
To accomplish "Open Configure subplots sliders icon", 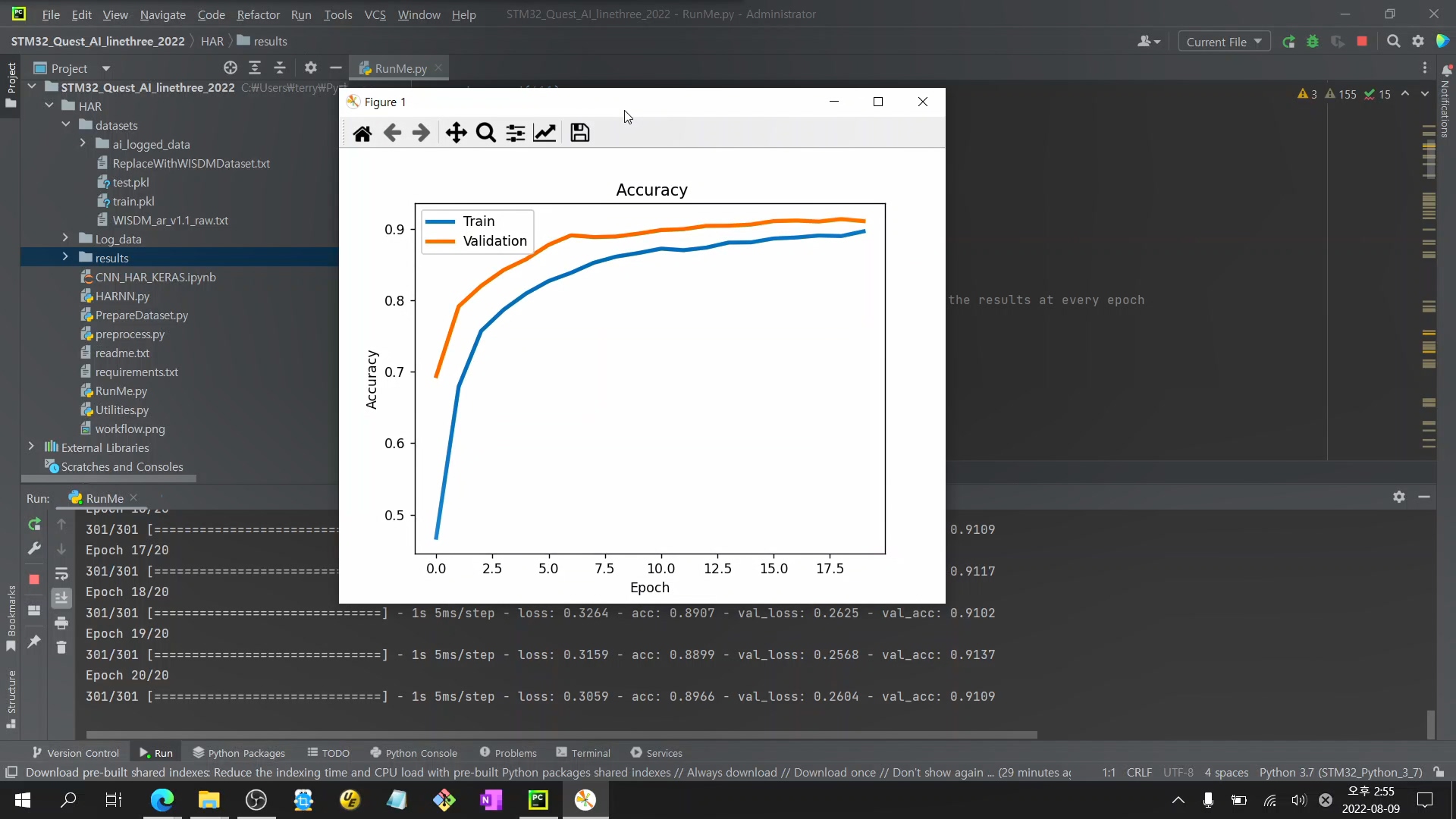I will (515, 133).
